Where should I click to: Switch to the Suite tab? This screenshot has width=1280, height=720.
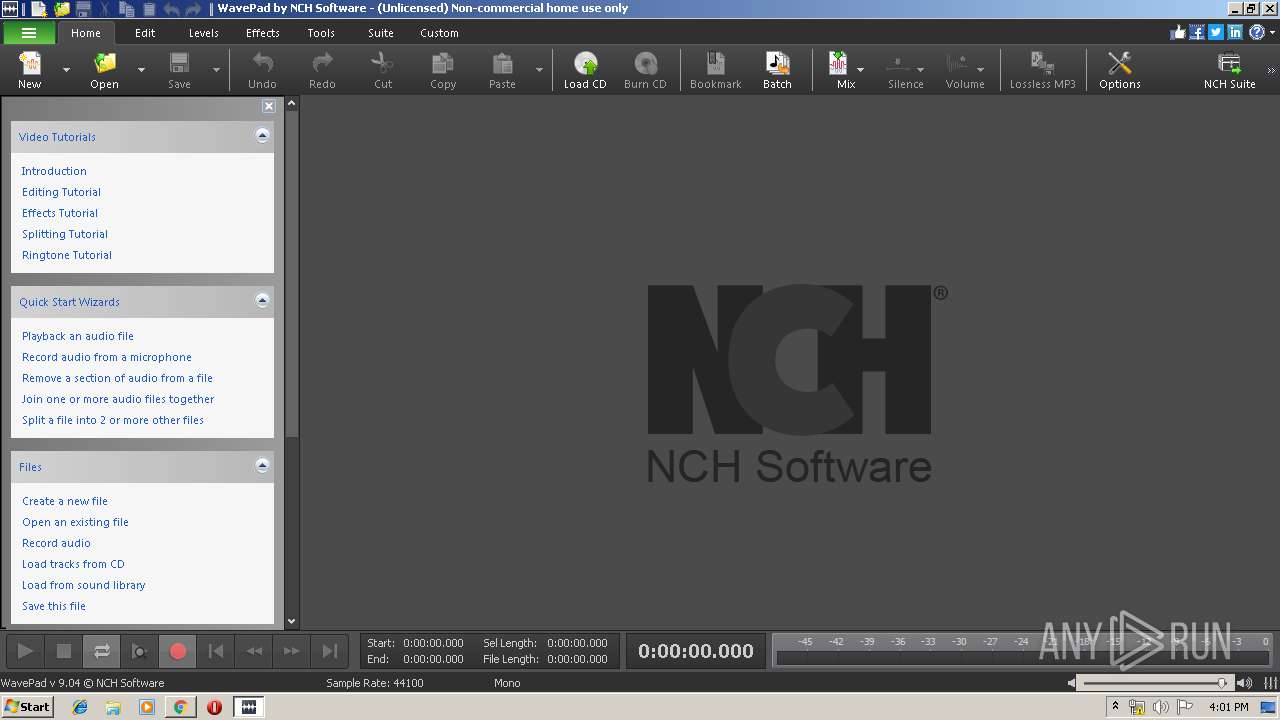tap(381, 33)
